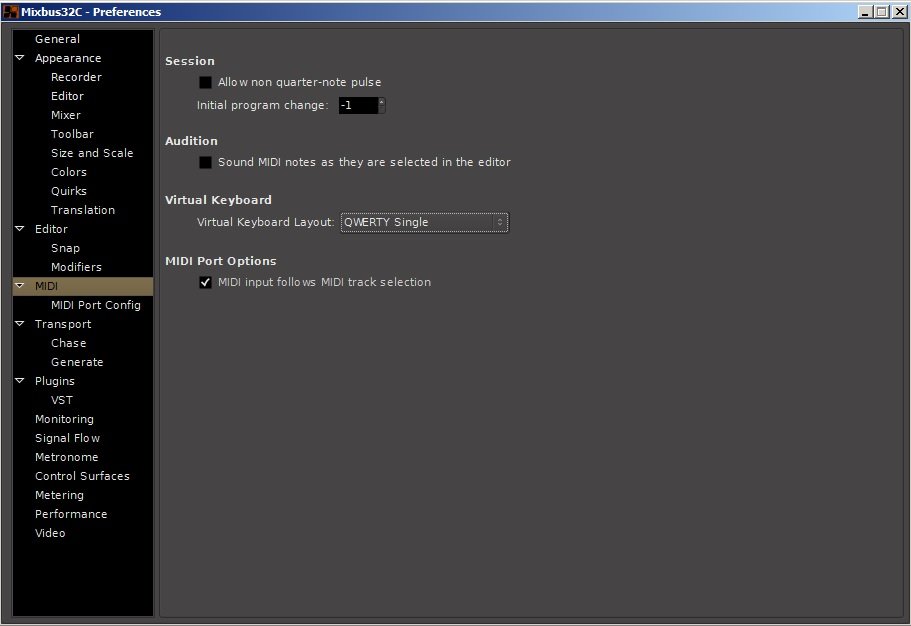Screen dimensions: 911x626
Task: Open the Chase transport settings
Action: click(69, 343)
